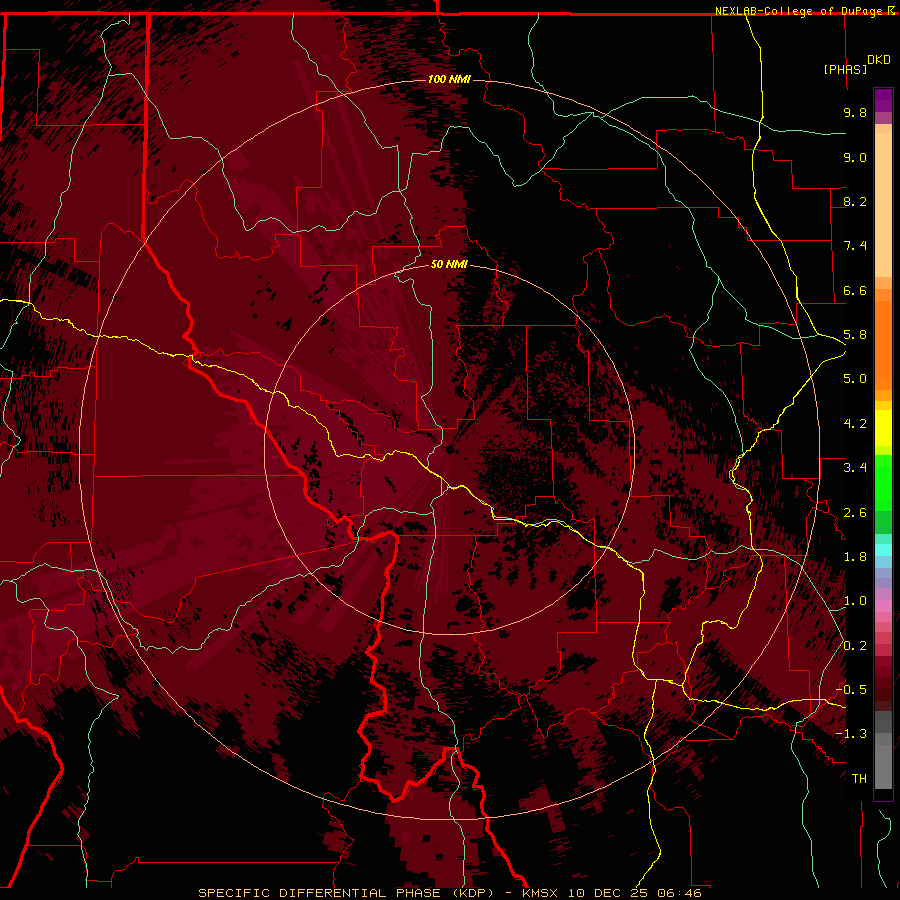Pick the gray bottom segment of color bar

(x=883, y=766)
